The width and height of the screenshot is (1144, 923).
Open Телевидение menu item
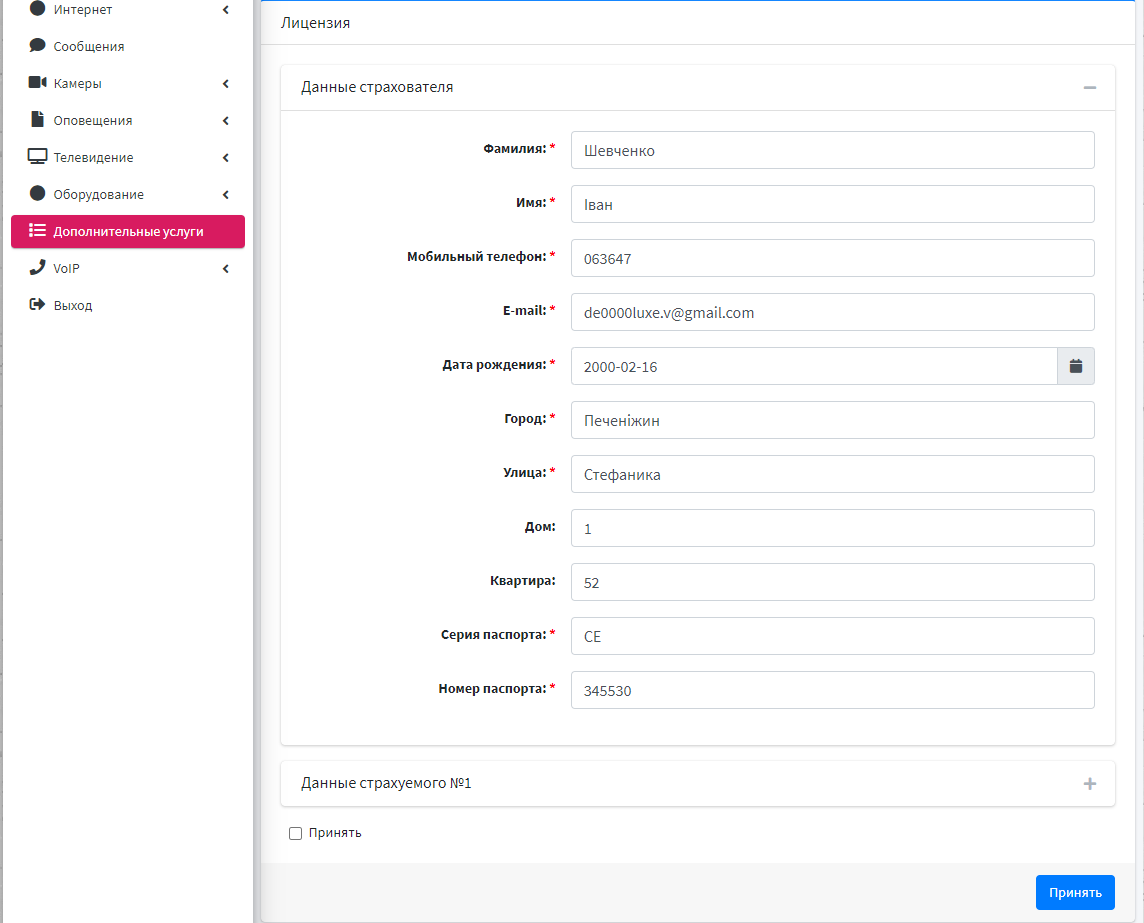[x=128, y=158]
